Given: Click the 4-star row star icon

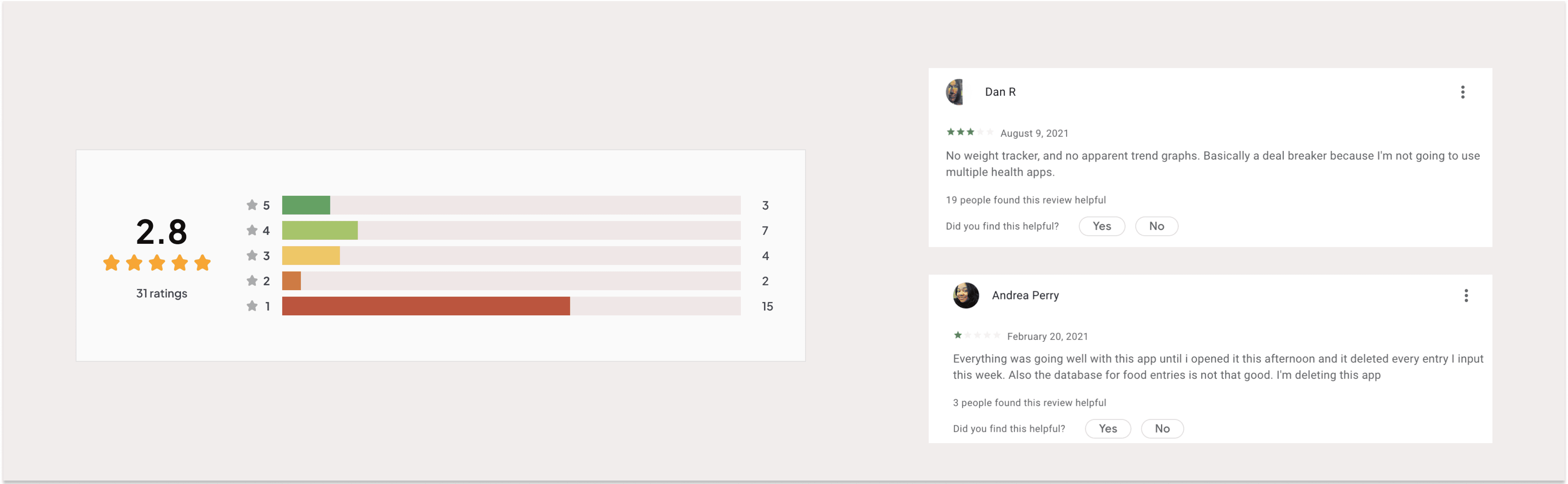Looking at the screenshot, I should 252,230.
